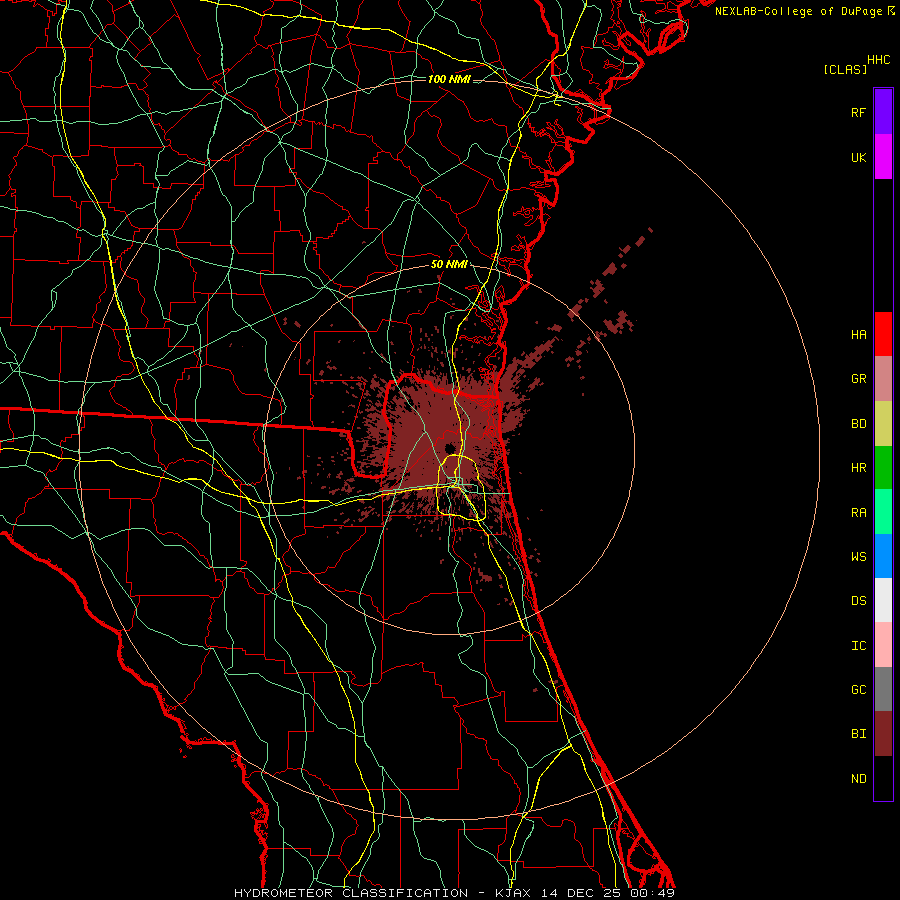
Task: Click the 50 NMI range ring label
Action: (449, 264)
